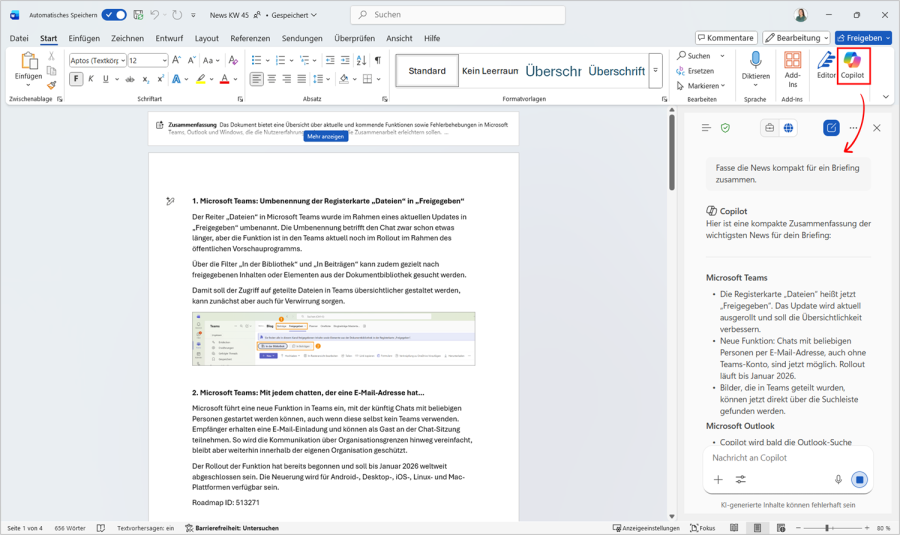Open the Datei menu
Image resolution: width=900 pixels, height=535 pixels.
(x=19, y=38)
